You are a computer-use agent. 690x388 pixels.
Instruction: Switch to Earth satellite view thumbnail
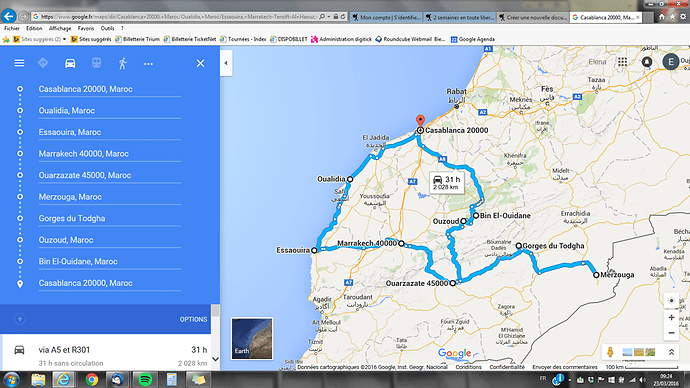tap(252, 338)
